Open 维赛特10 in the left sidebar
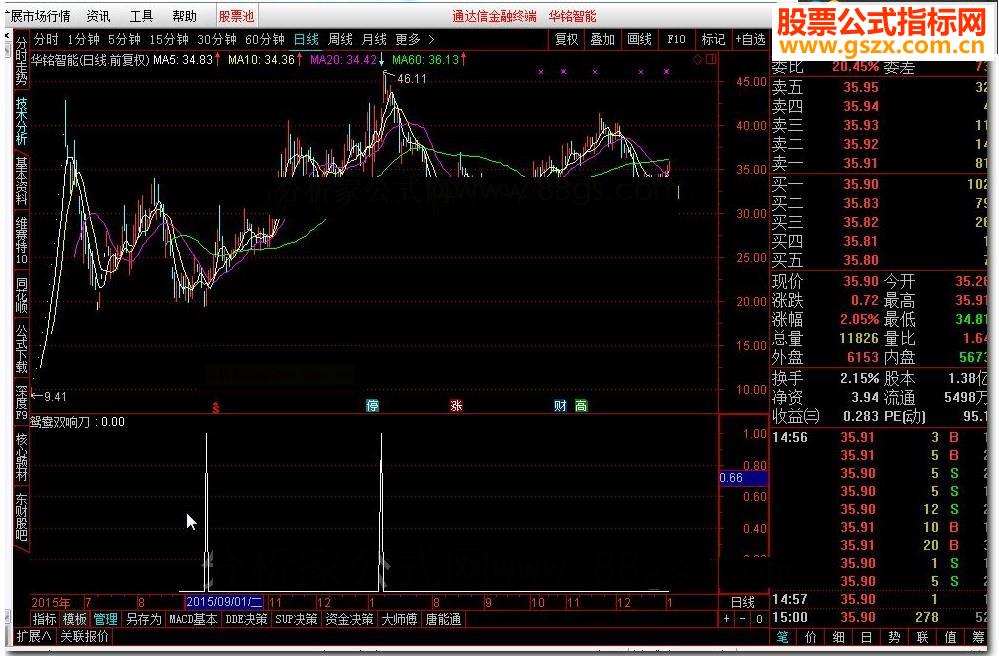 tap(21, 240)
